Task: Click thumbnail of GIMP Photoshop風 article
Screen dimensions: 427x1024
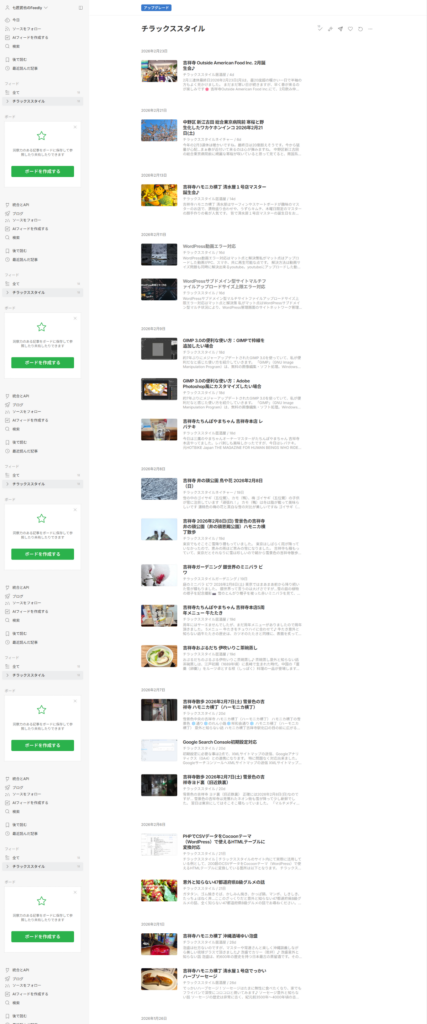Action: click(x=159, y=389)
